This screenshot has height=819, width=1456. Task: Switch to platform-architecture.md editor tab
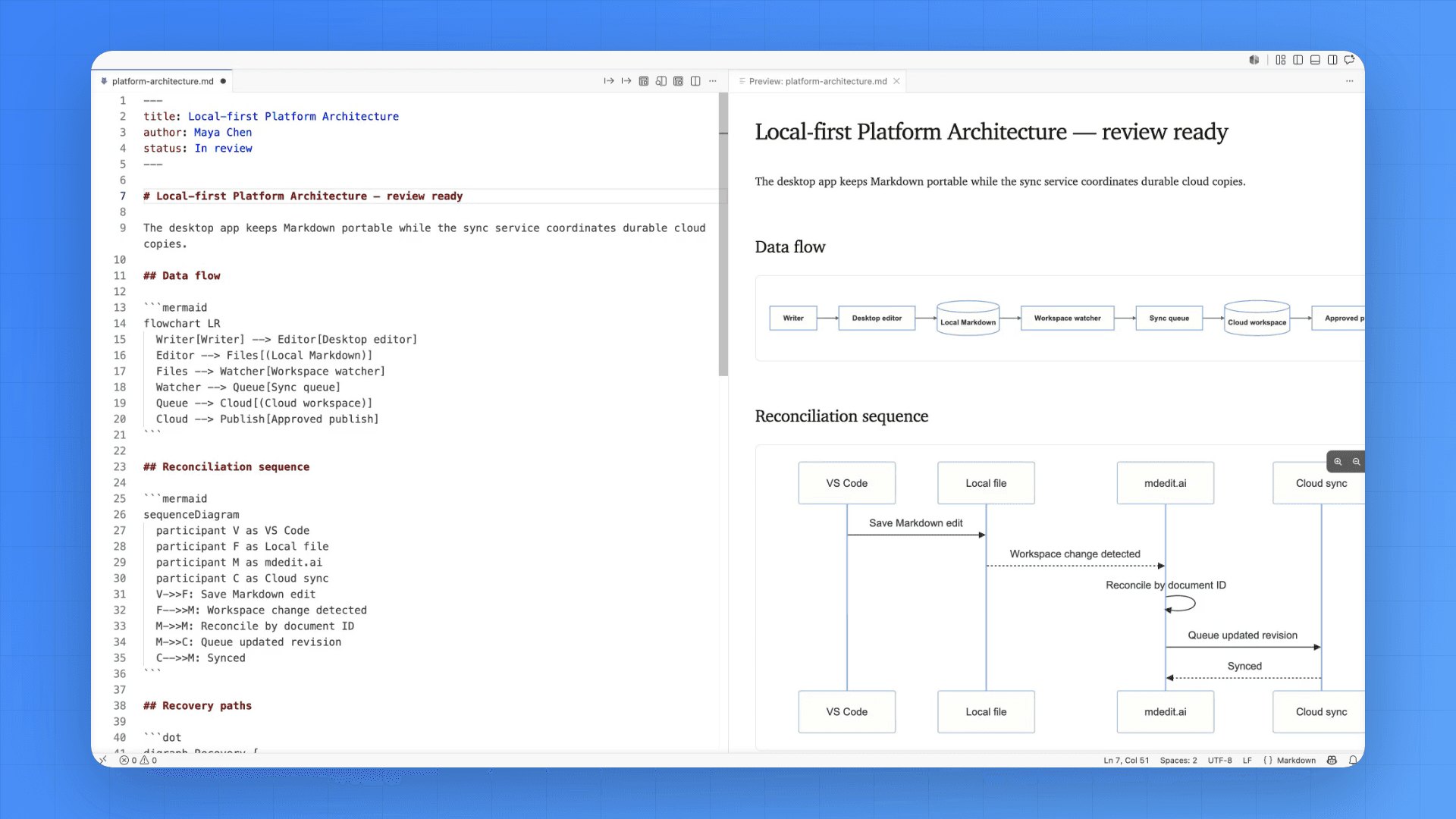162,81
